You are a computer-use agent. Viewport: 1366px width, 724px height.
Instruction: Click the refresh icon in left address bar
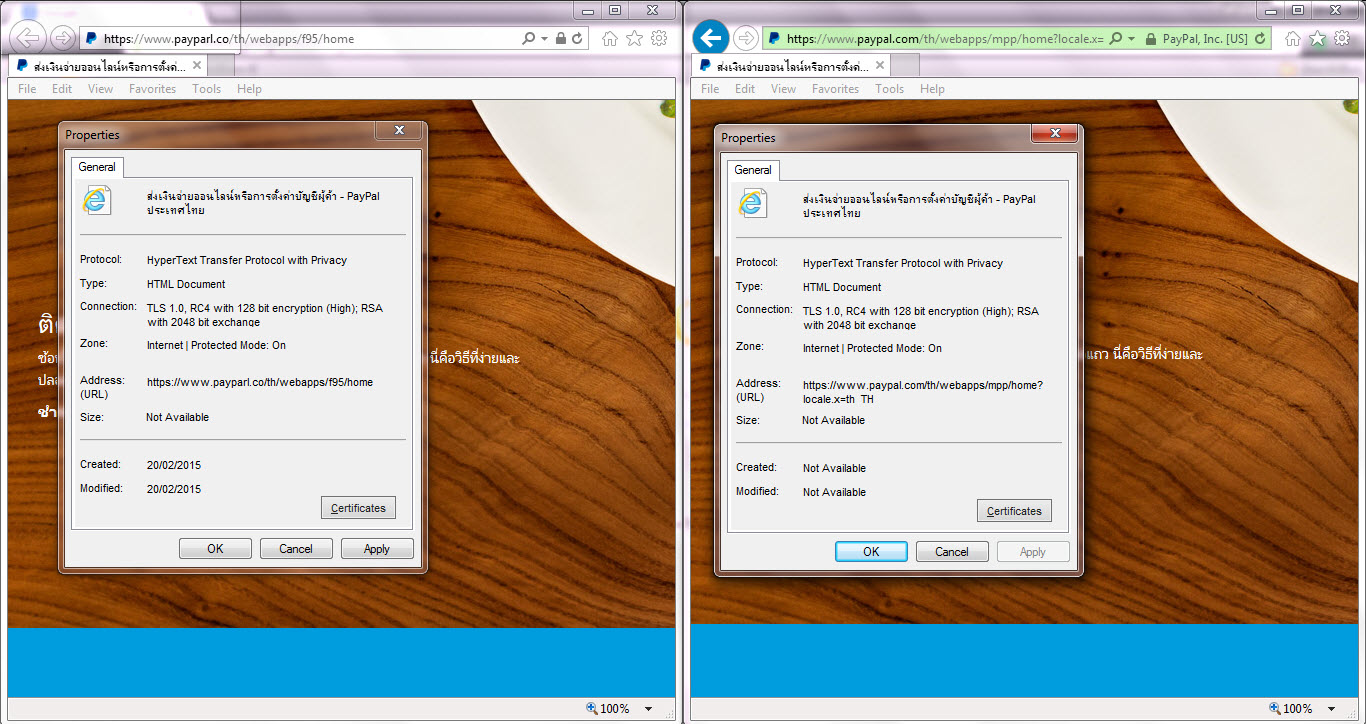(x=577, y=39)
